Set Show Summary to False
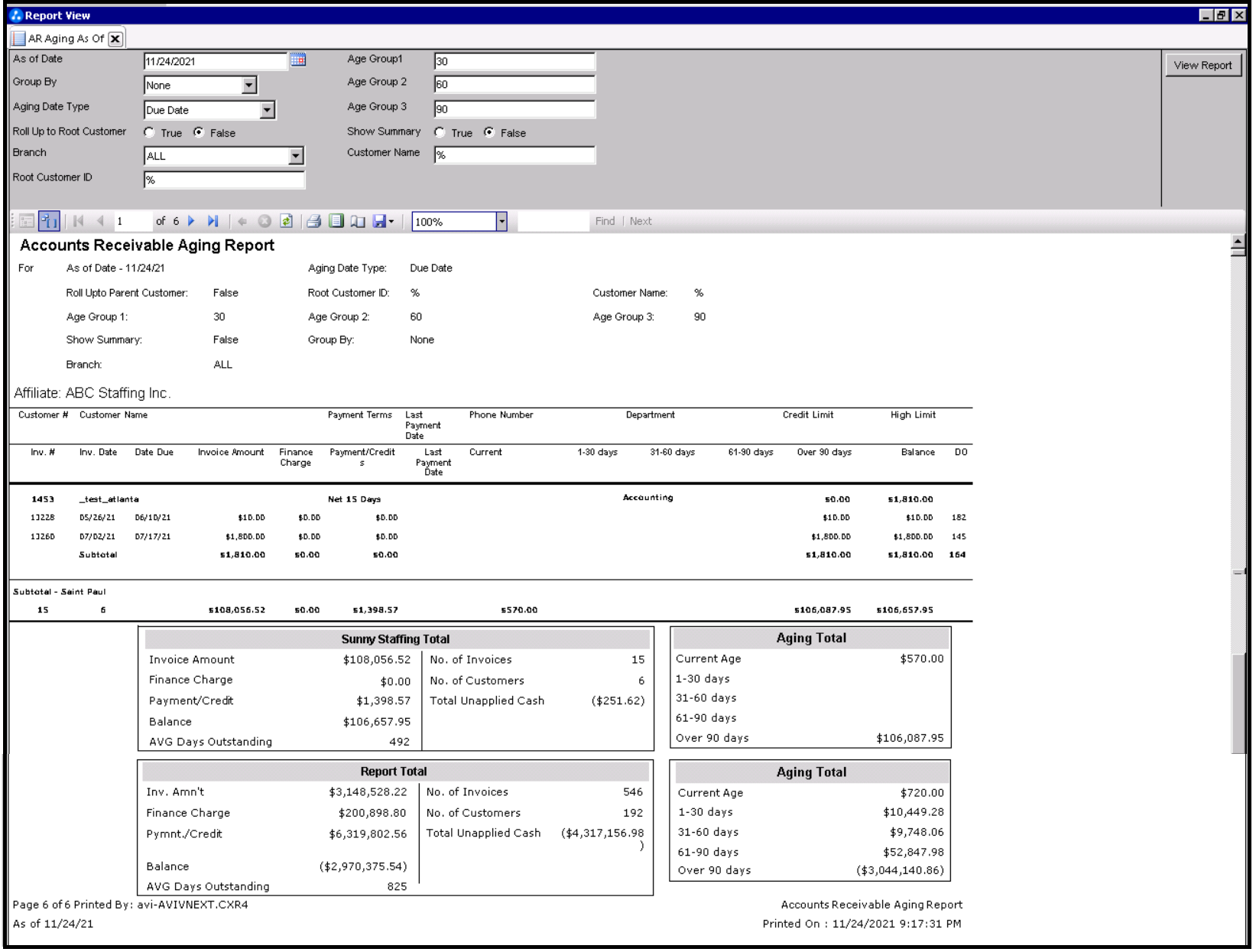Screen dimensions: 1256x952 489,132
